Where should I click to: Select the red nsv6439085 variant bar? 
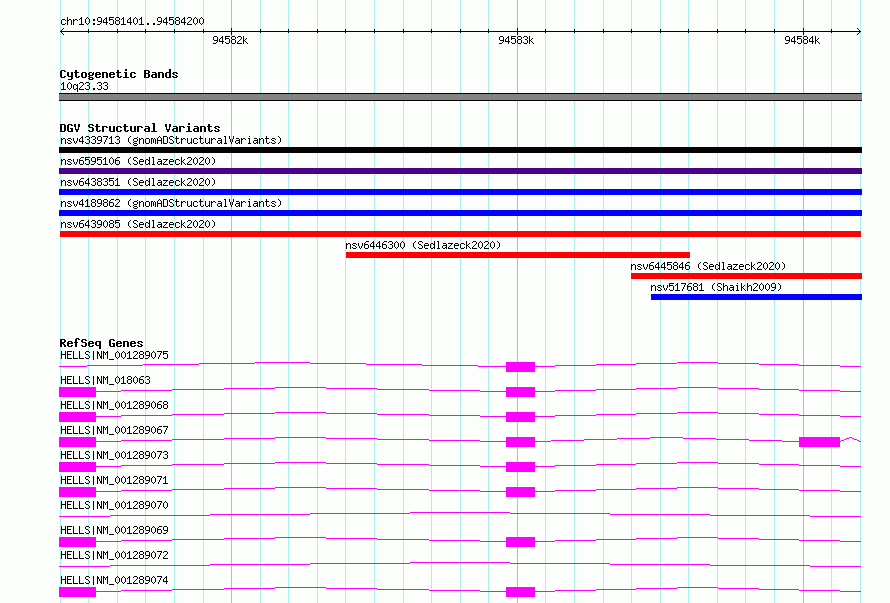(x=460, y=234)
